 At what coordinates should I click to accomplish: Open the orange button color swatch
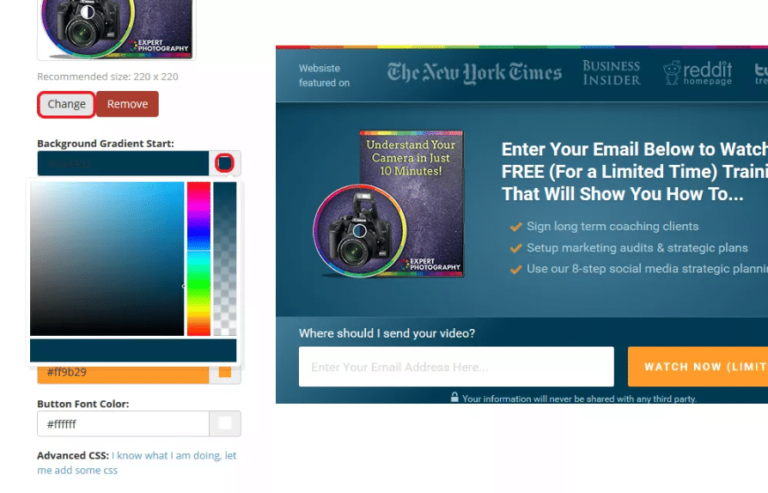pyautogui.click(x=225, y=375)
